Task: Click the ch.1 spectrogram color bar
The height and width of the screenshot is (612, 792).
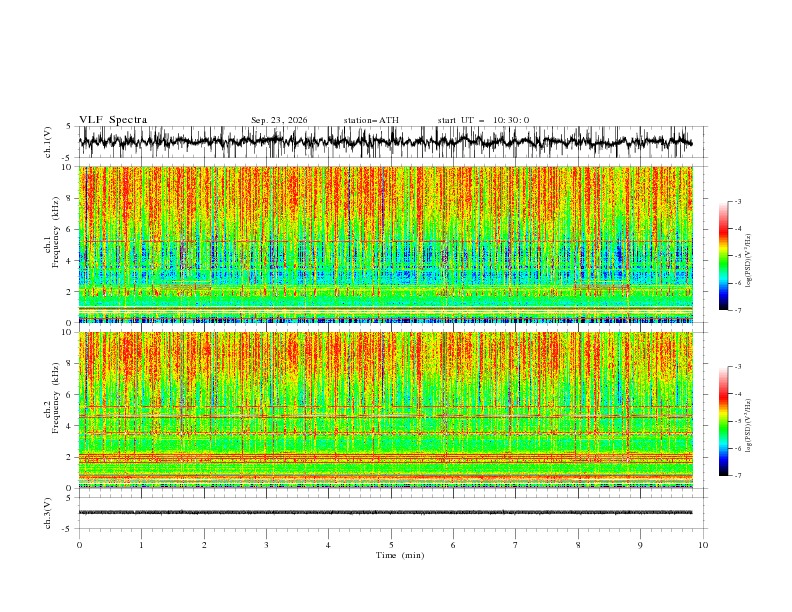Action: coord(723,255)
